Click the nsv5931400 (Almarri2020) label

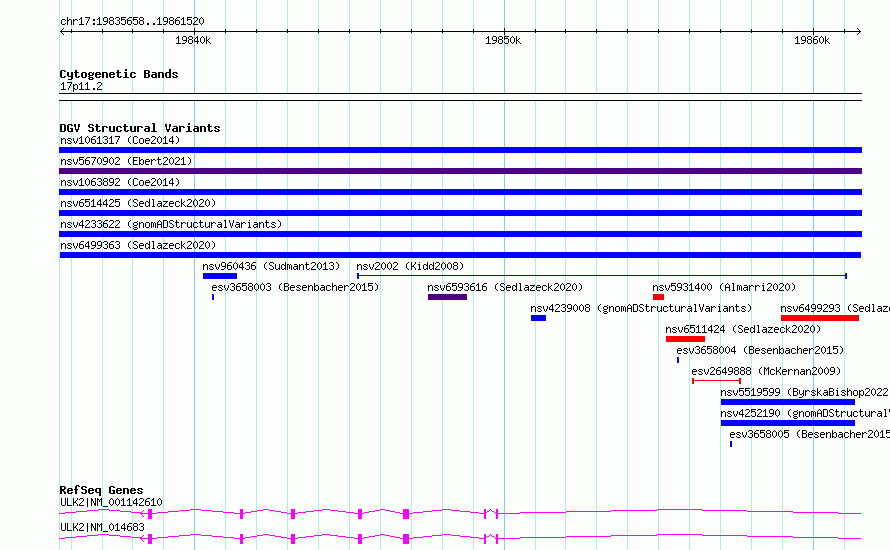724,287
